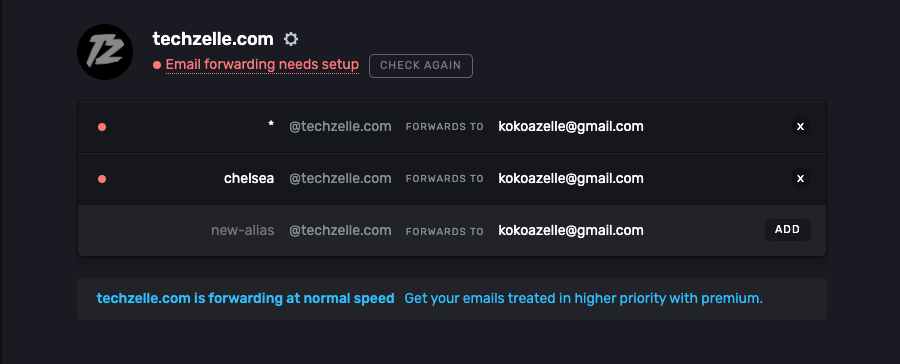Open the settings gear beside techzelle.com

(291, 39)
